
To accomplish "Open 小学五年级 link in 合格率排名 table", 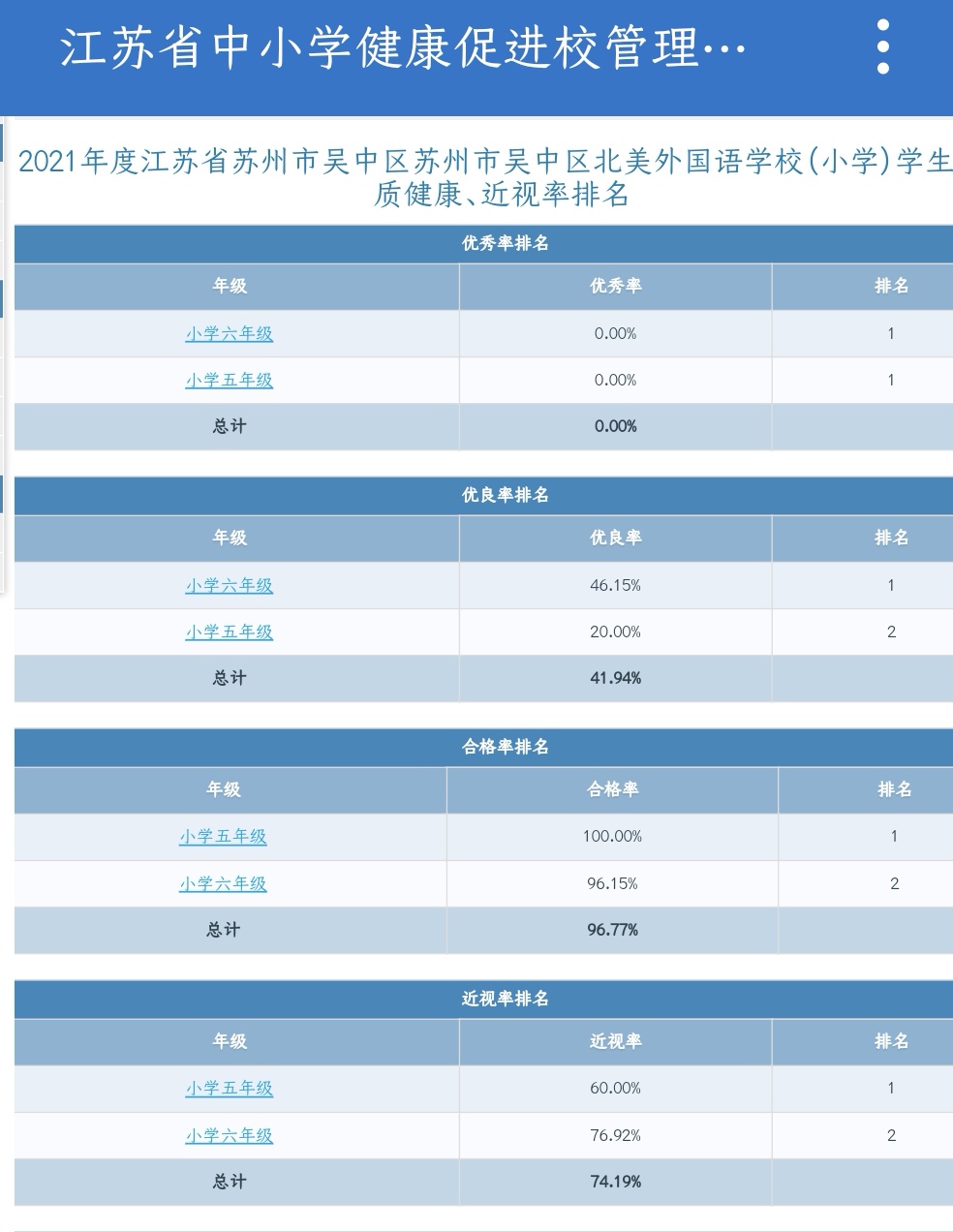I will tap(223, 836).
